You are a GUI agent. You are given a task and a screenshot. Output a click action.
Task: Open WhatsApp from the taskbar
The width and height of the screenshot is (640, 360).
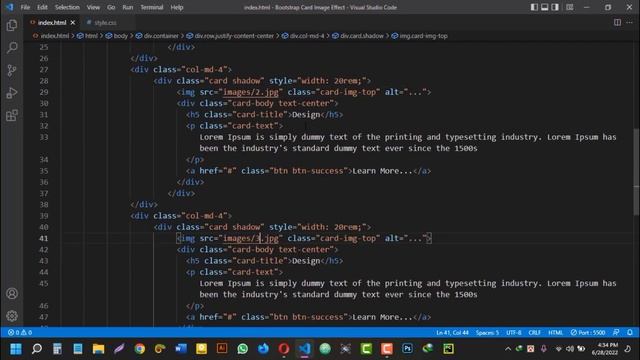coord(242,349)
